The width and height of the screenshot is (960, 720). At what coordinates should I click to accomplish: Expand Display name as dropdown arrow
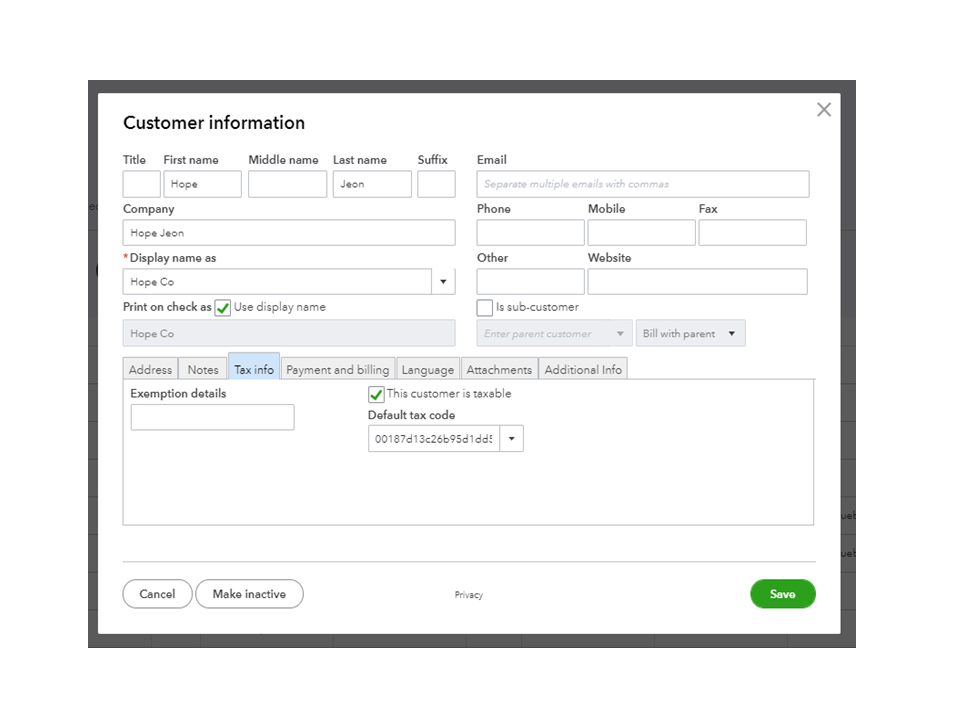tap(443, 282)
